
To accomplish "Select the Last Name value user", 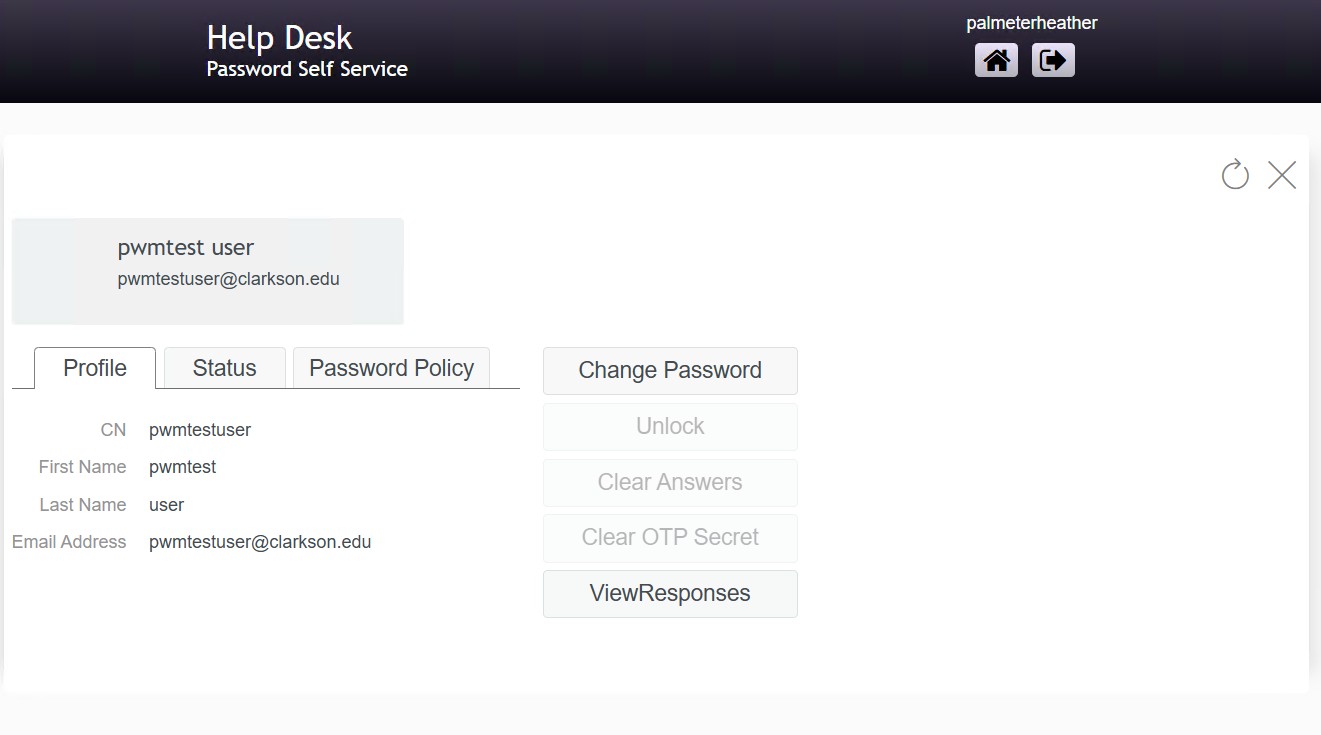I will click(166, 505).
